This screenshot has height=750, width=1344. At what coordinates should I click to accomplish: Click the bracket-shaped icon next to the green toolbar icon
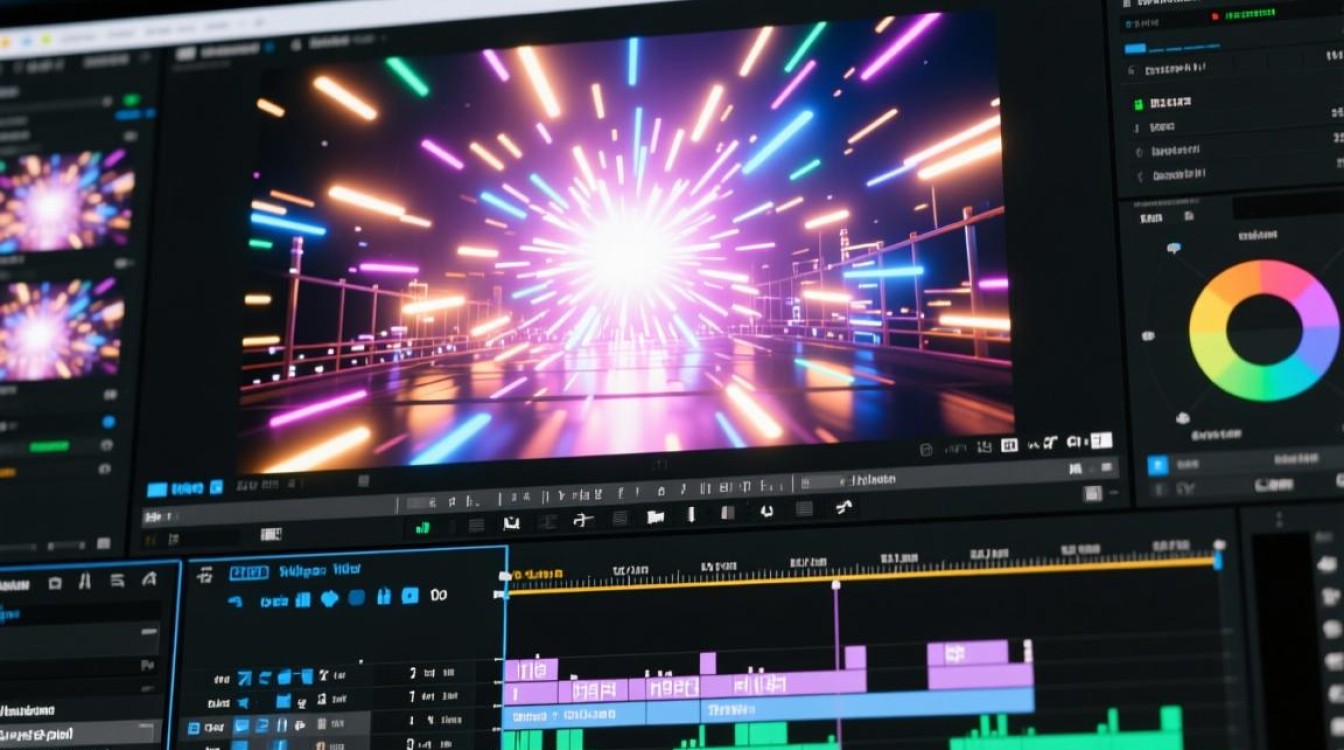(x=512, y=522)
